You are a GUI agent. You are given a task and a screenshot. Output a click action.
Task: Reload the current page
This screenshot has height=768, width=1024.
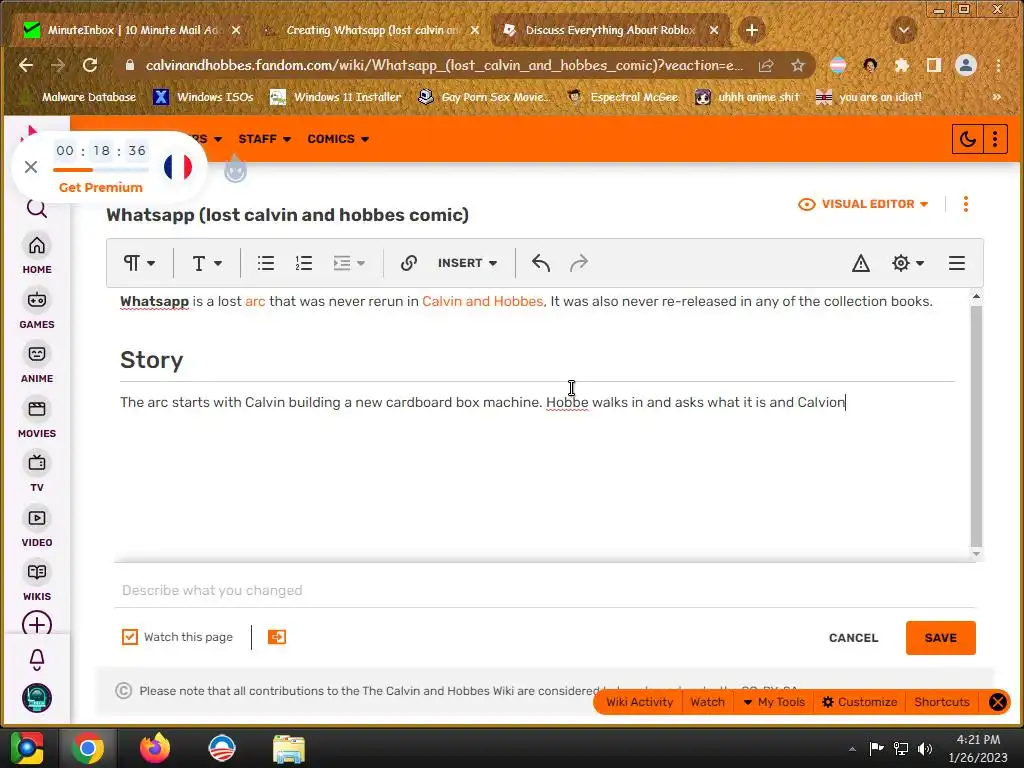click(90, 65)
